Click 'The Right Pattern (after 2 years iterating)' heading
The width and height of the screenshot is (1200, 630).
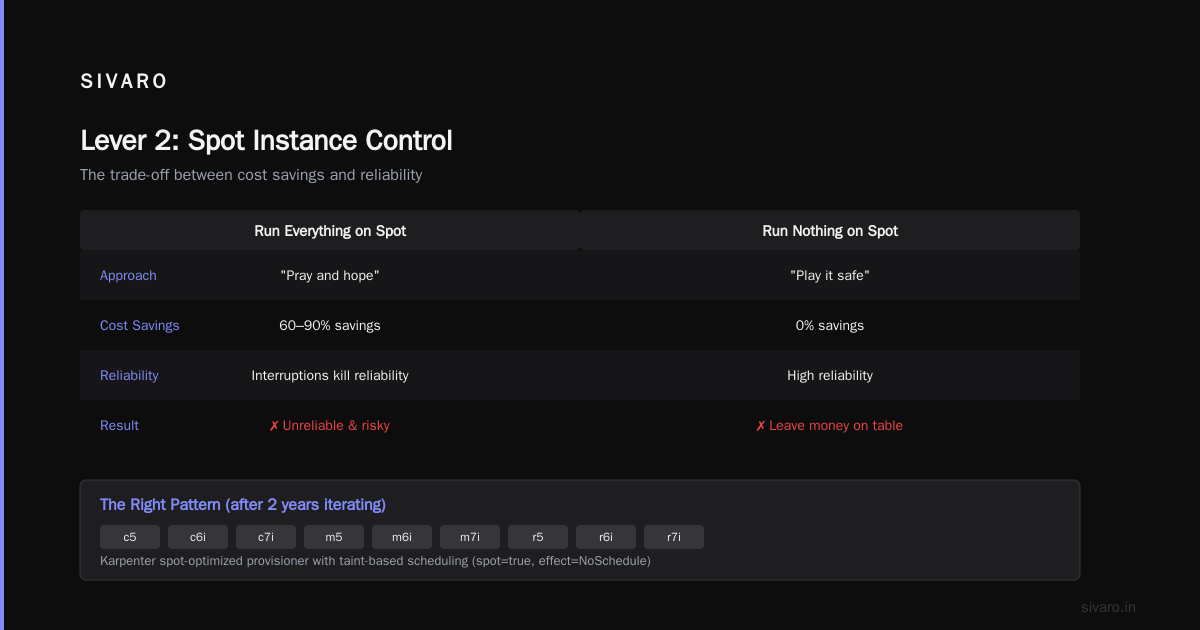coord(243,505)
